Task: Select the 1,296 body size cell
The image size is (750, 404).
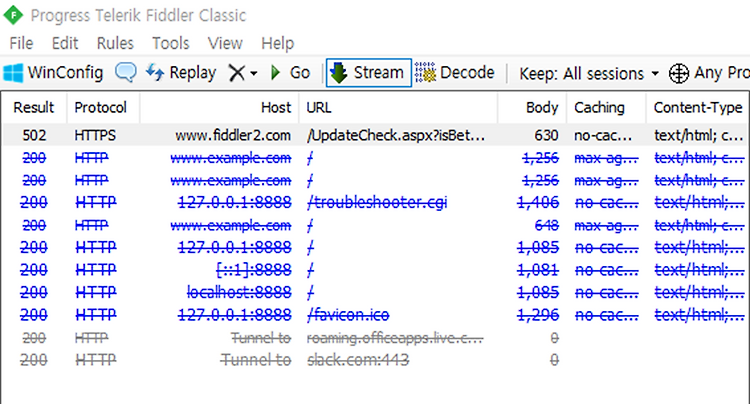Action: tap(538, 315)
